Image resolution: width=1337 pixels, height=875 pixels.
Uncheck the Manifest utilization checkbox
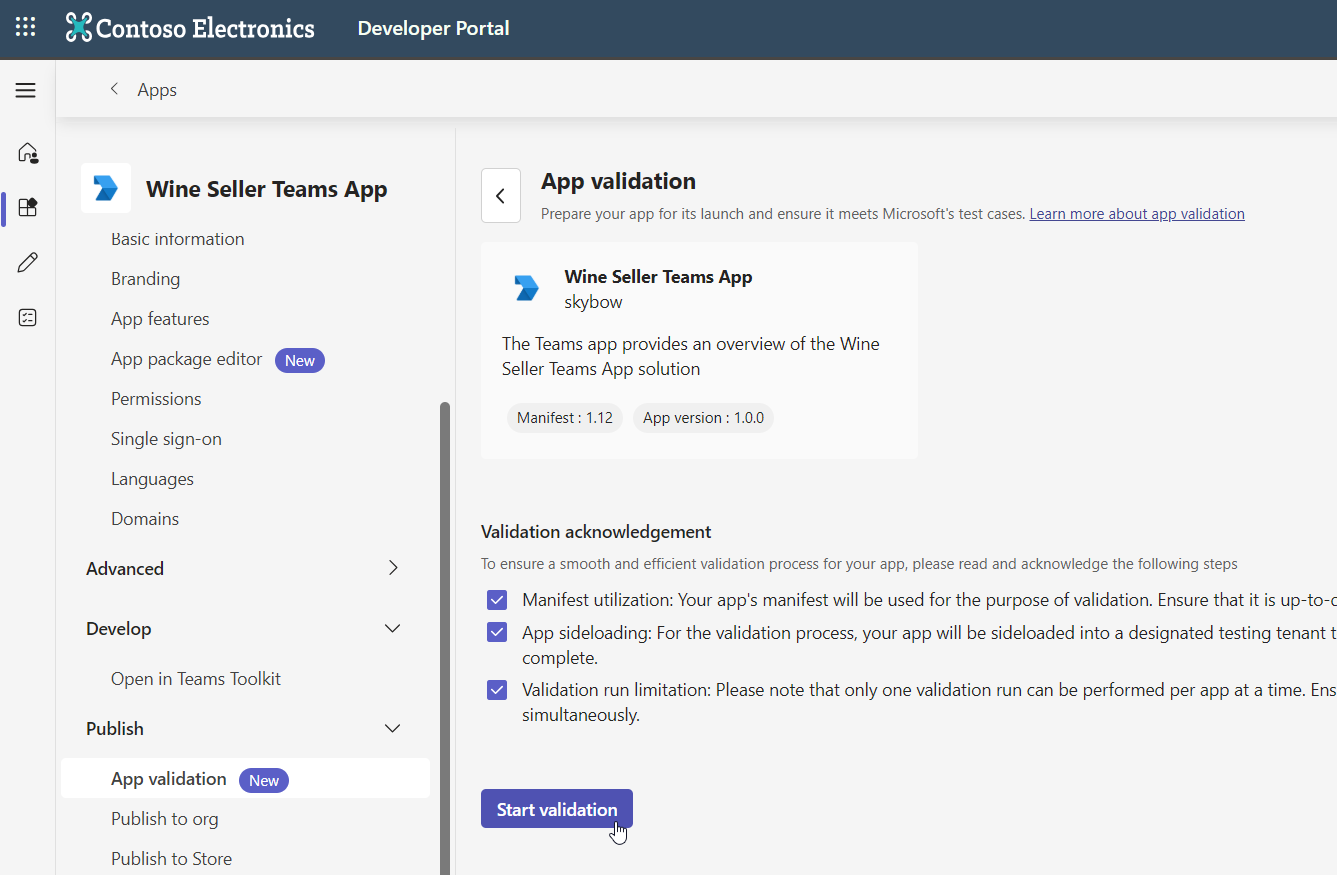click(497, 600)
